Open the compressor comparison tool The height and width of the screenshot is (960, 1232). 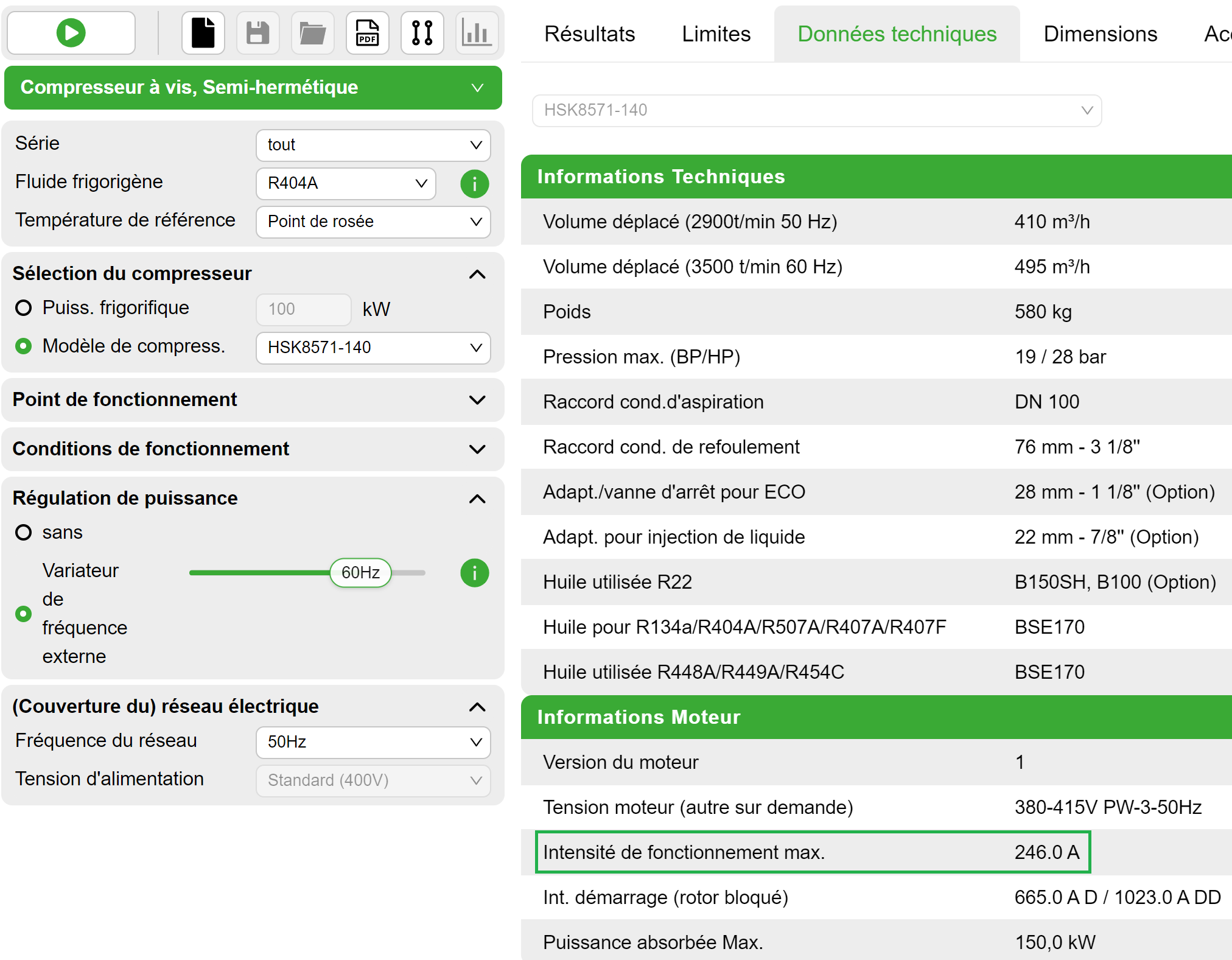[x=422, y=33]
